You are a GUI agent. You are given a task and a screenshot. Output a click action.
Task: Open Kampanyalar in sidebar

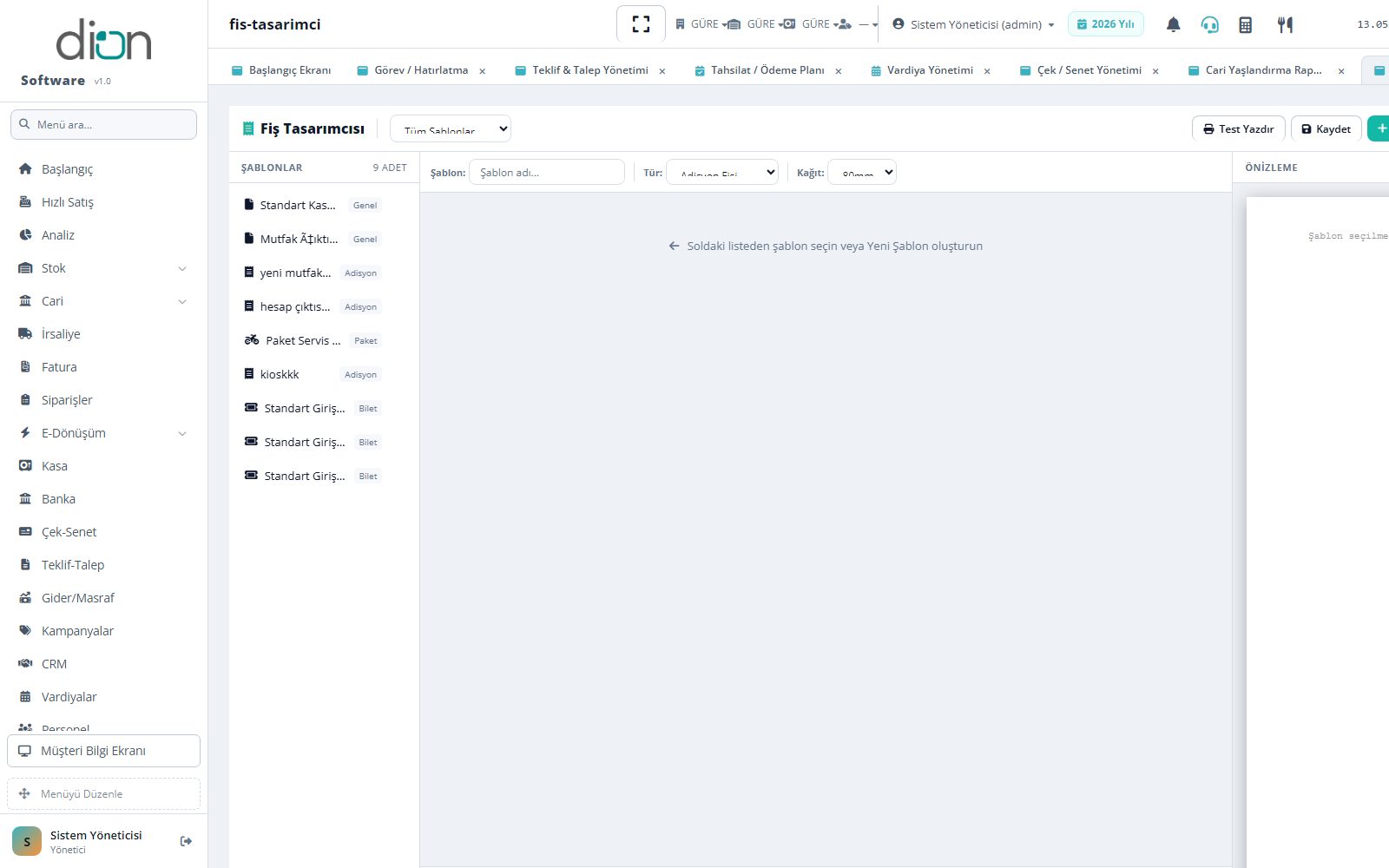coord(103,631)
